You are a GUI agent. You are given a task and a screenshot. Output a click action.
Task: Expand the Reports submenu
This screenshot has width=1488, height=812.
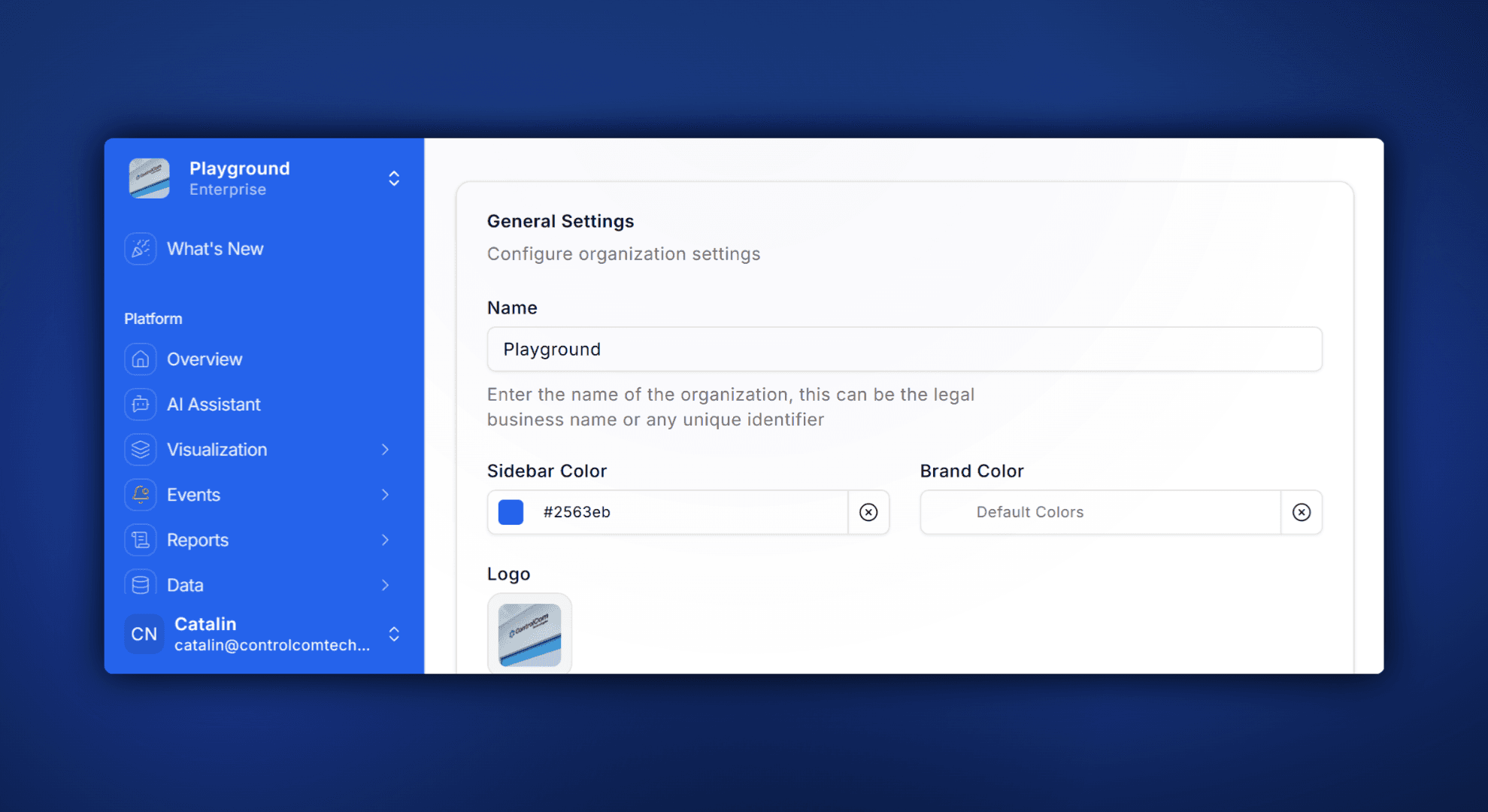[x=386, y=539]
